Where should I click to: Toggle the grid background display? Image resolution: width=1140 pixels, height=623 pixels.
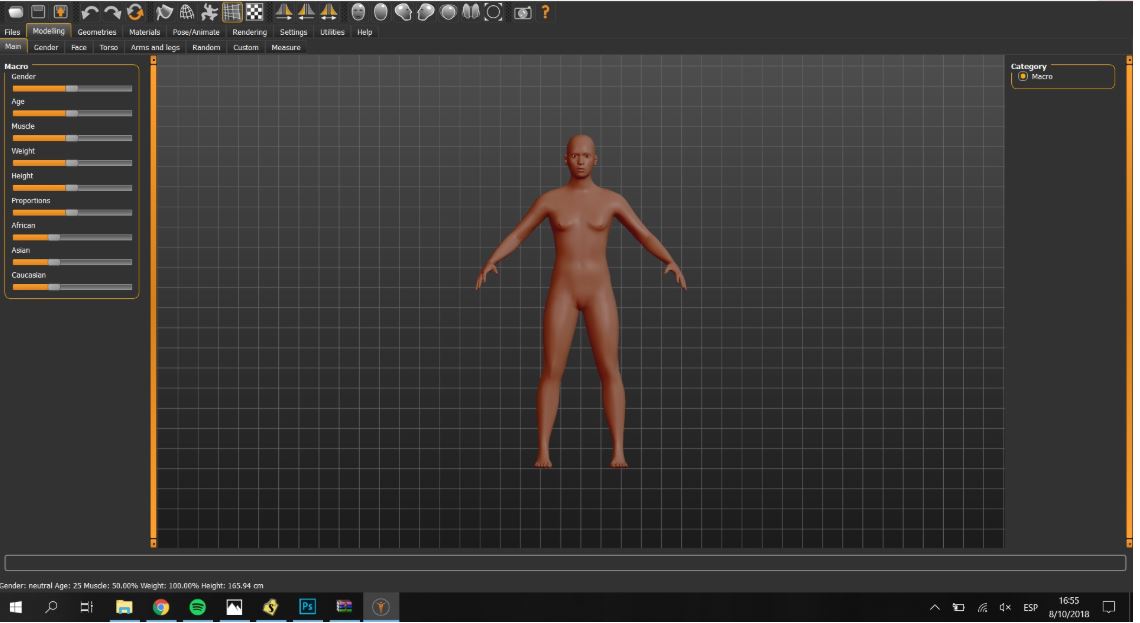(232, 13)
